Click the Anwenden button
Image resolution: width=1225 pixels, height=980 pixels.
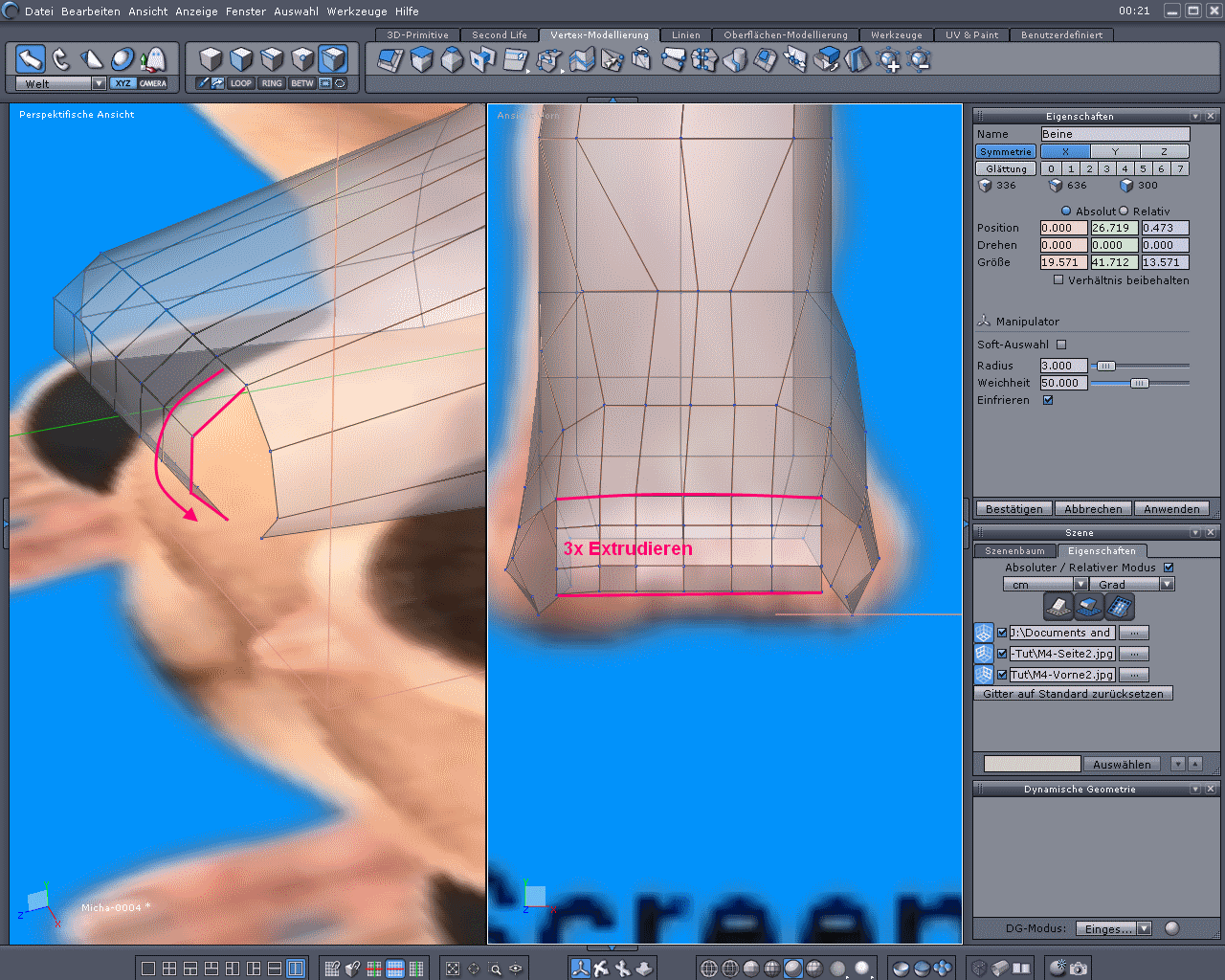[x=1171, y=509]
